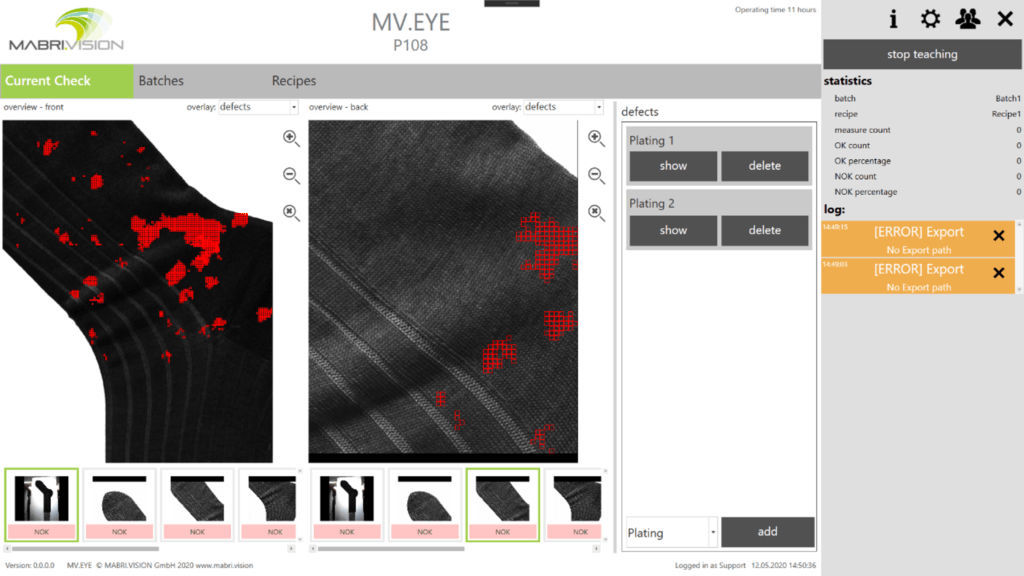Select the first NOK sock thumbnail

(40, 503)
